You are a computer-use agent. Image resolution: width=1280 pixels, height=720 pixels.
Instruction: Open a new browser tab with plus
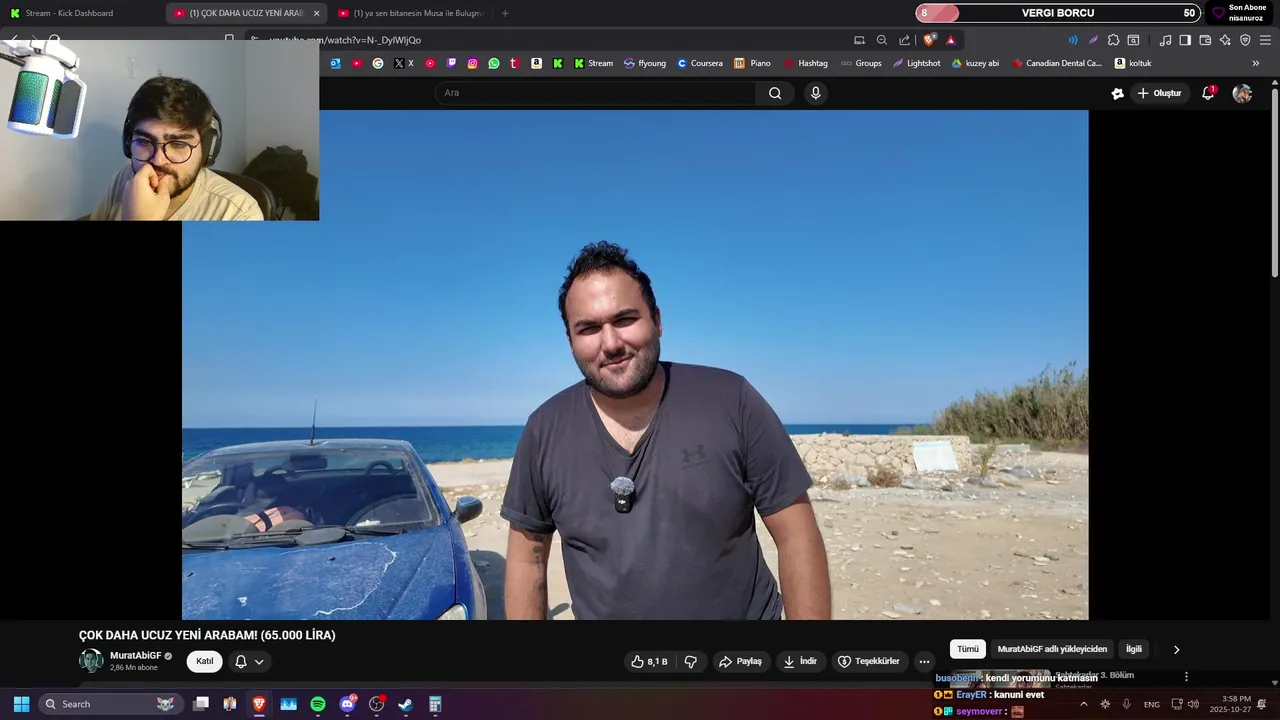505,13
